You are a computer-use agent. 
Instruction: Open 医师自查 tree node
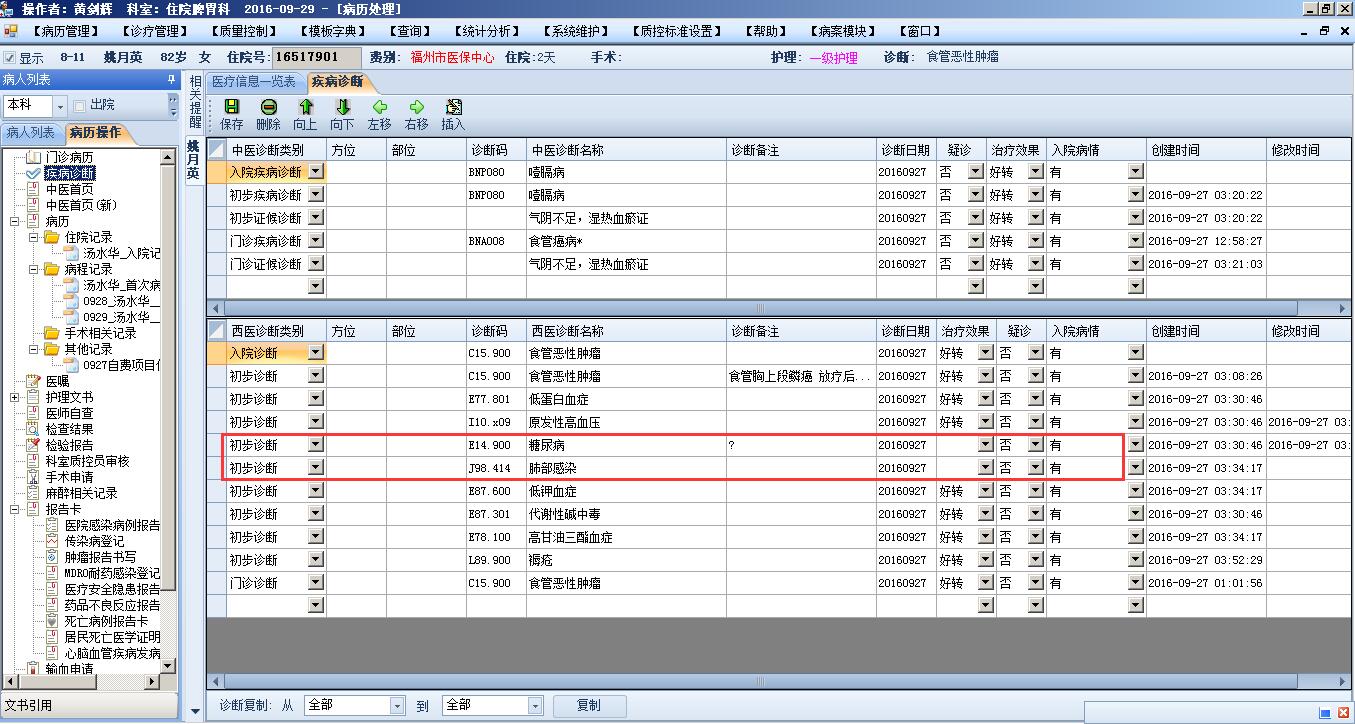tap(69, 413)
